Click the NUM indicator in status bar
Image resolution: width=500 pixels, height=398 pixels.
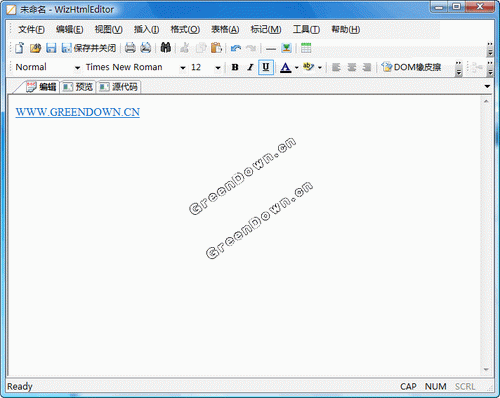(435, 387)
